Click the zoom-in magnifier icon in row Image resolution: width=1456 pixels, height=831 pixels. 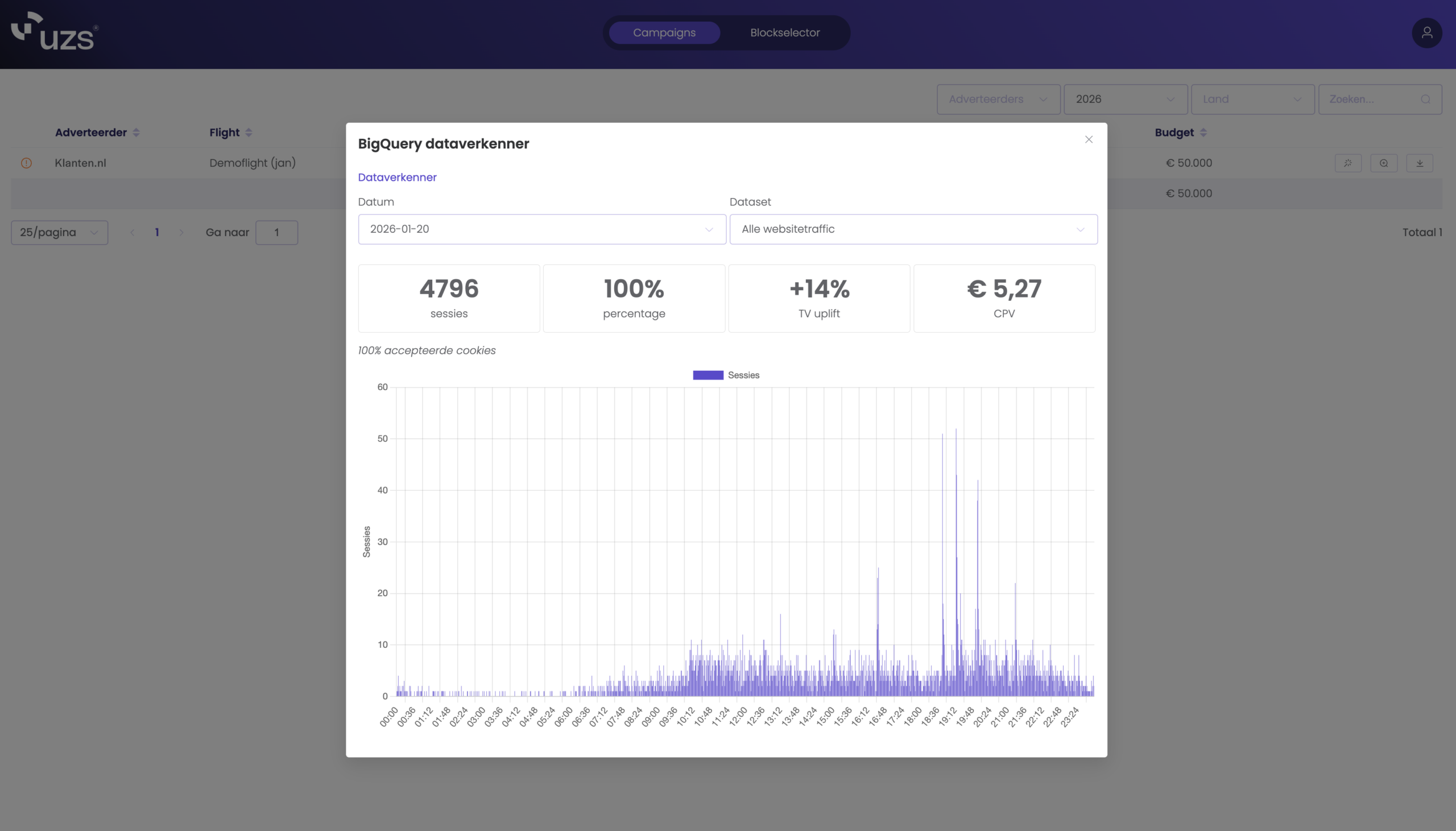pyautogui.click(x=1384, y=163)
